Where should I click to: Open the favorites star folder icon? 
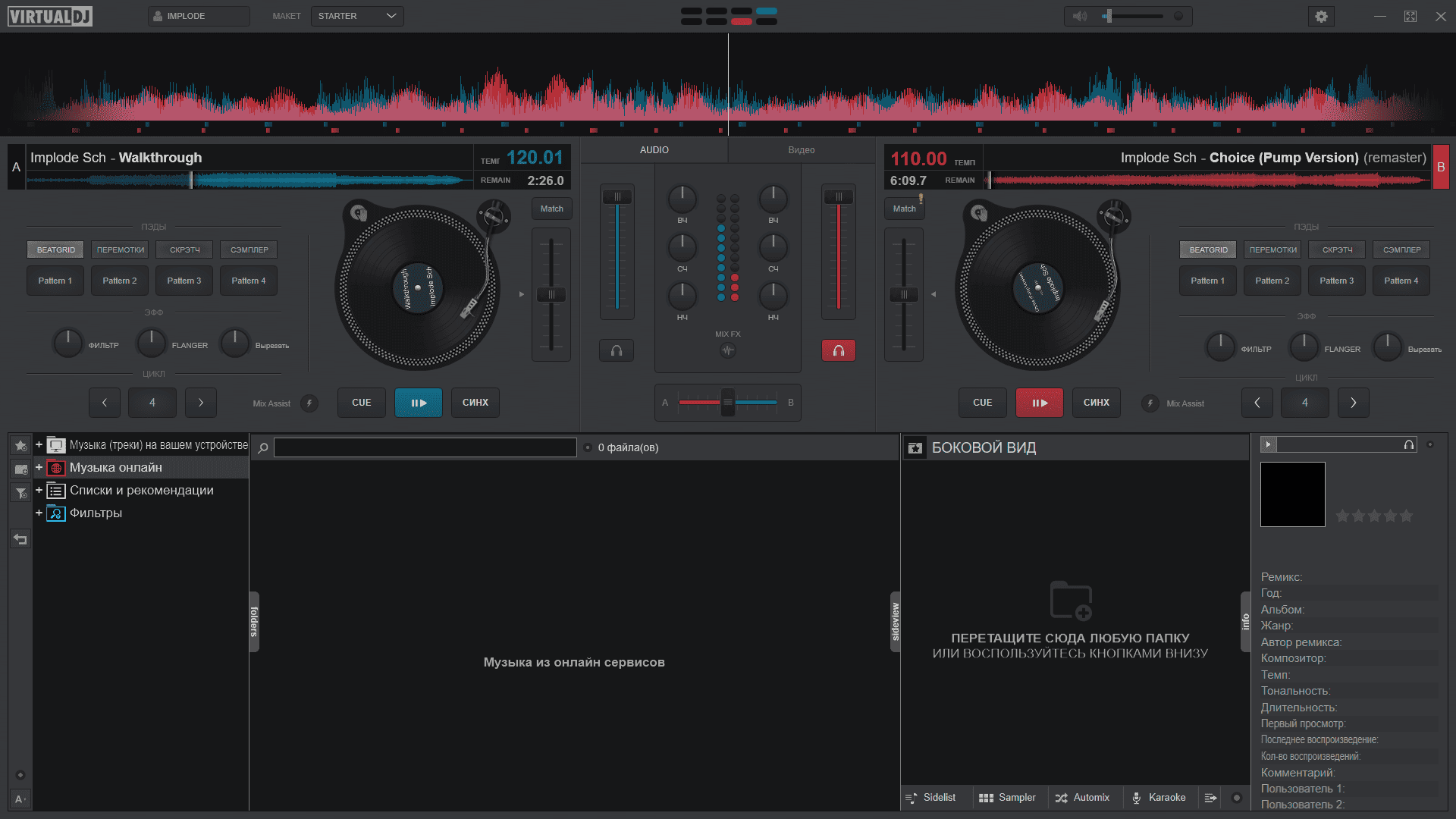(x=21, y=445)
